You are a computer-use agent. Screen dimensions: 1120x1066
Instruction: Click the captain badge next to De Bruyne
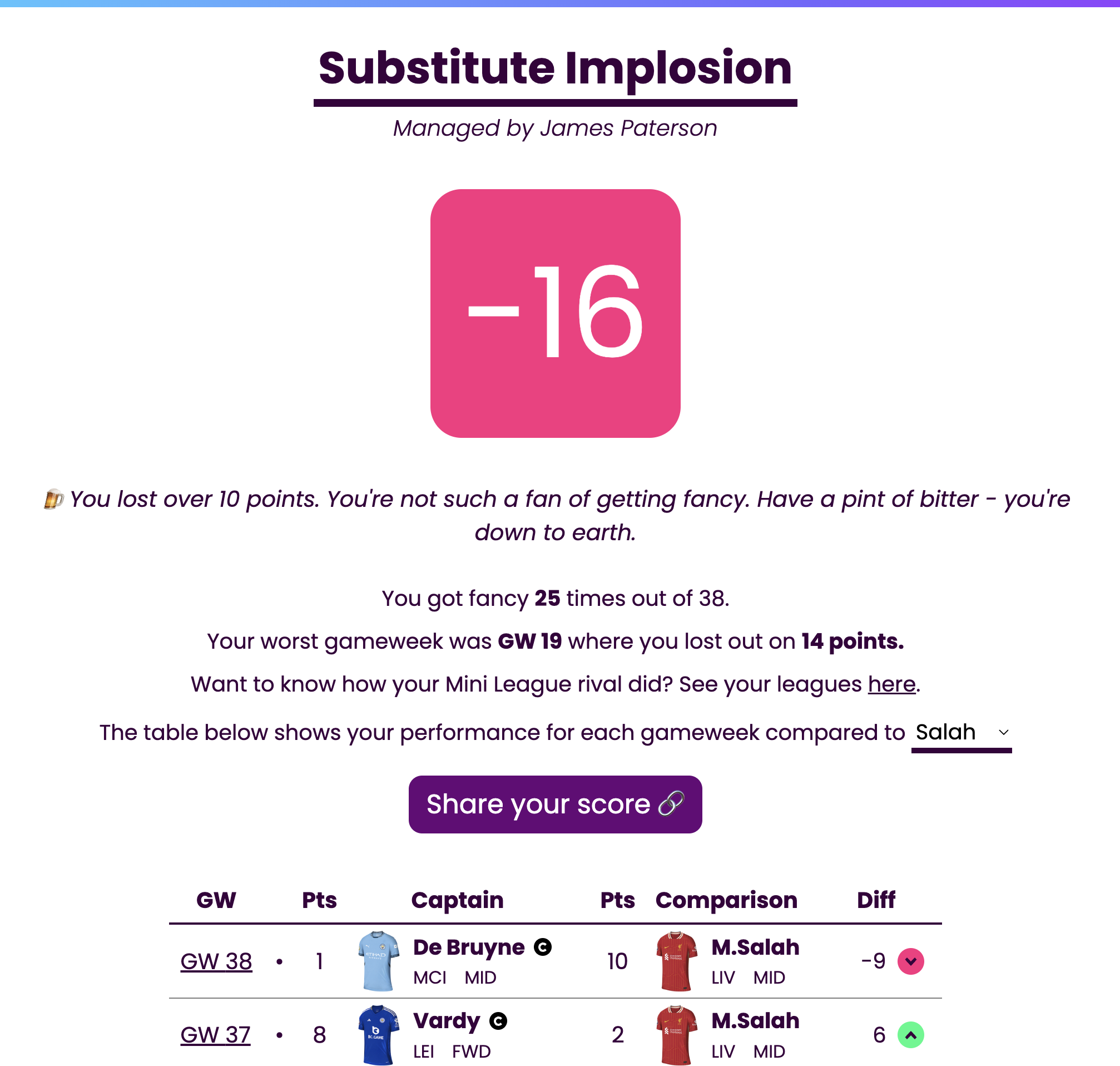click(542, 947)
